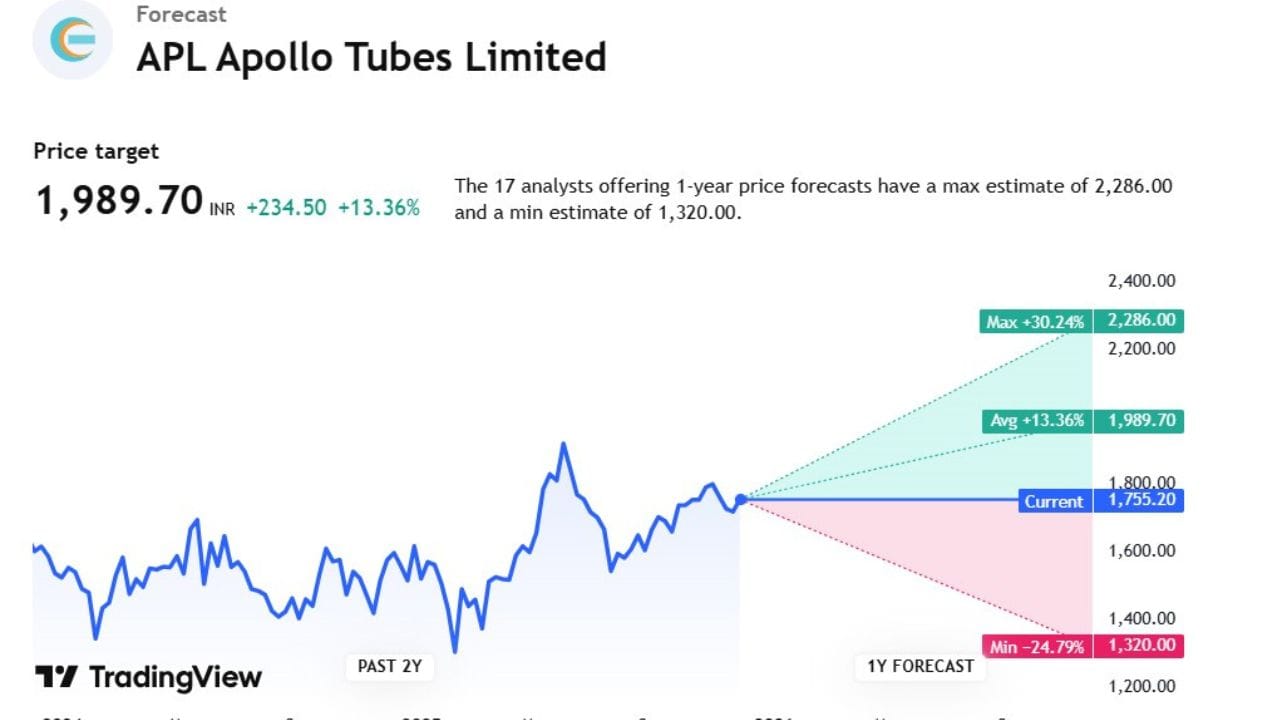Click the current price dot on chart
The image size is (1280, 720).
point(741,500)
